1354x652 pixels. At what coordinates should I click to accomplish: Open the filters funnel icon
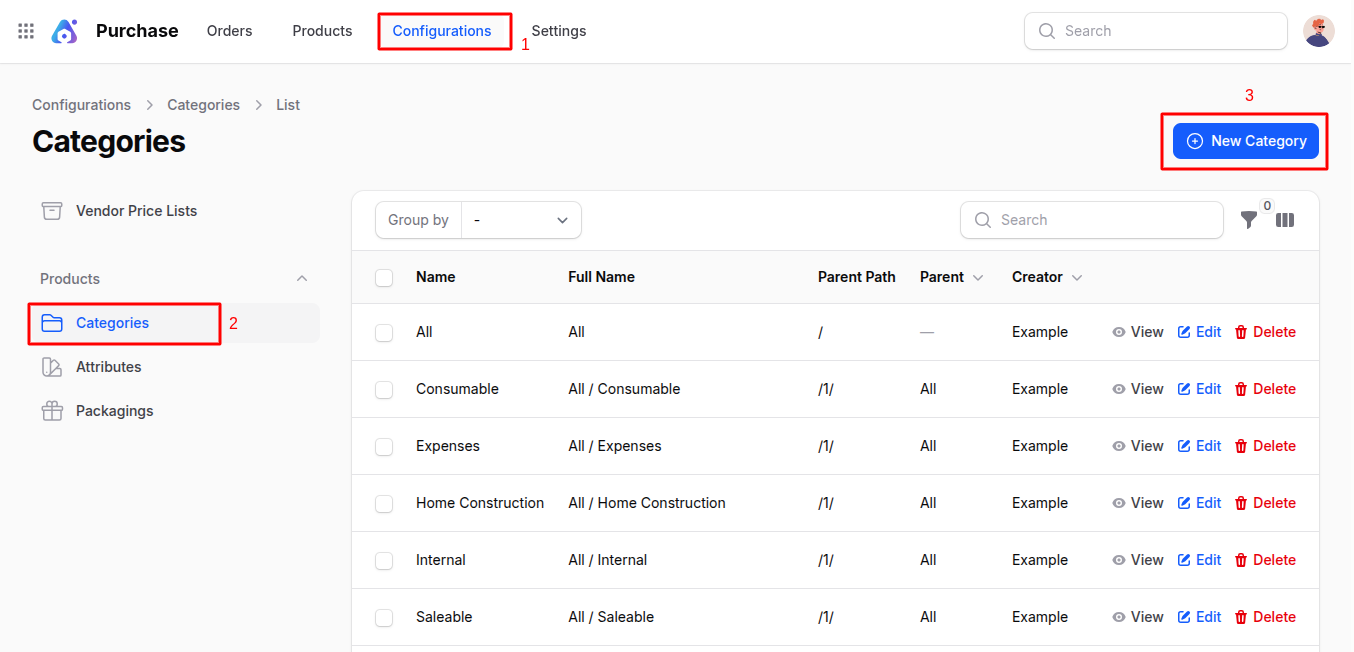click(1248, 220)
